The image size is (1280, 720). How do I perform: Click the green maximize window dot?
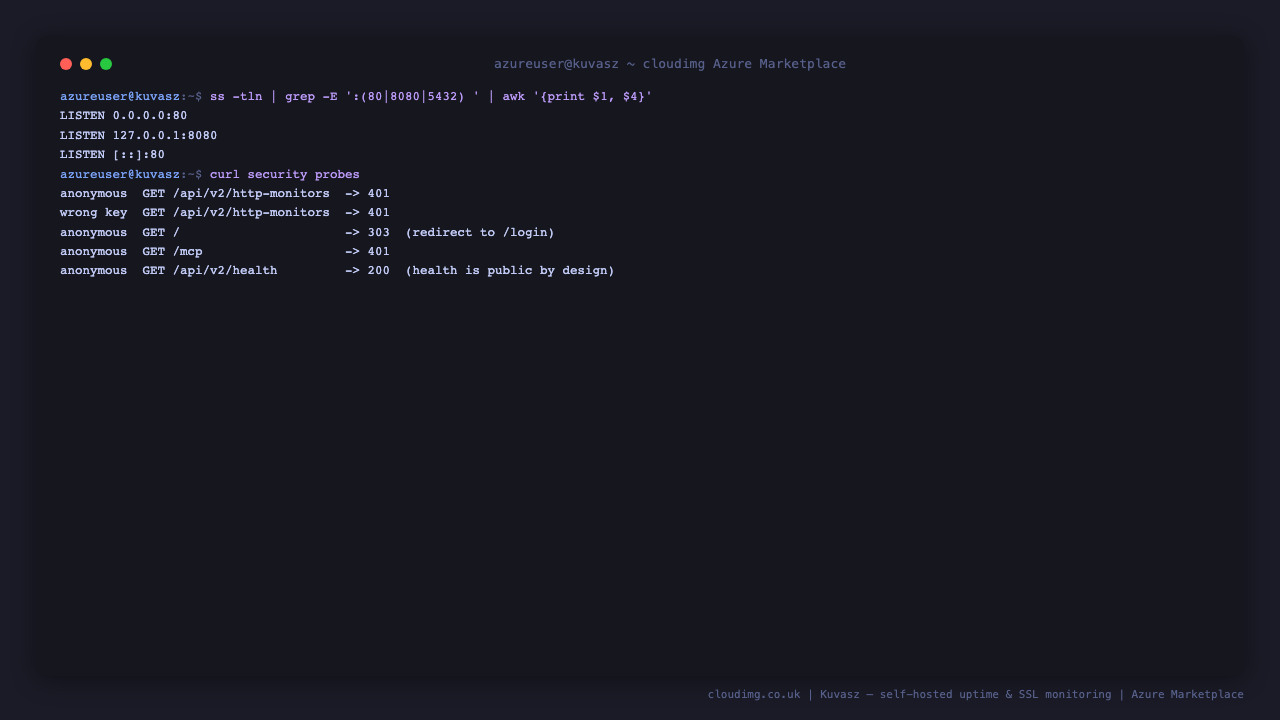click(106, 64)
